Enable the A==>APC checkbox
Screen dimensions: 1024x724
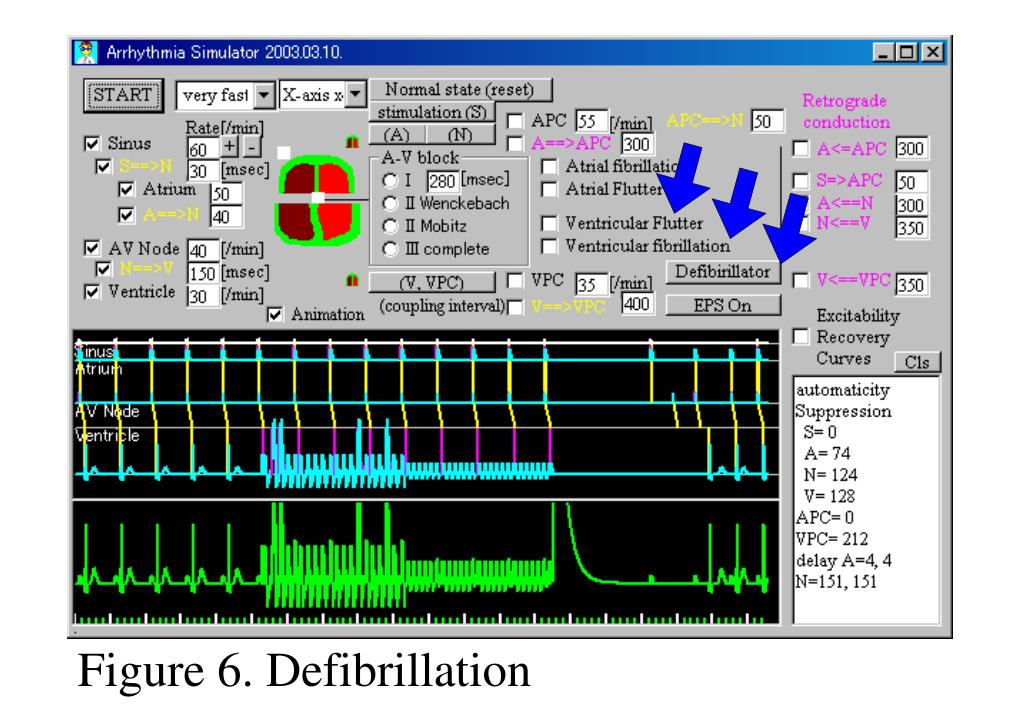pyautogui.click(x=515, y=144)
